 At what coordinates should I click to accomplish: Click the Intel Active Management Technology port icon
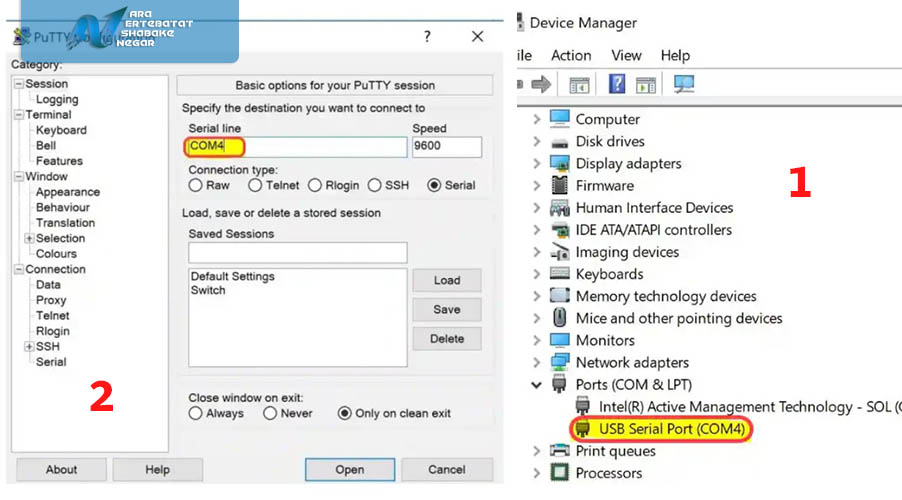click(x=583, y=406)
